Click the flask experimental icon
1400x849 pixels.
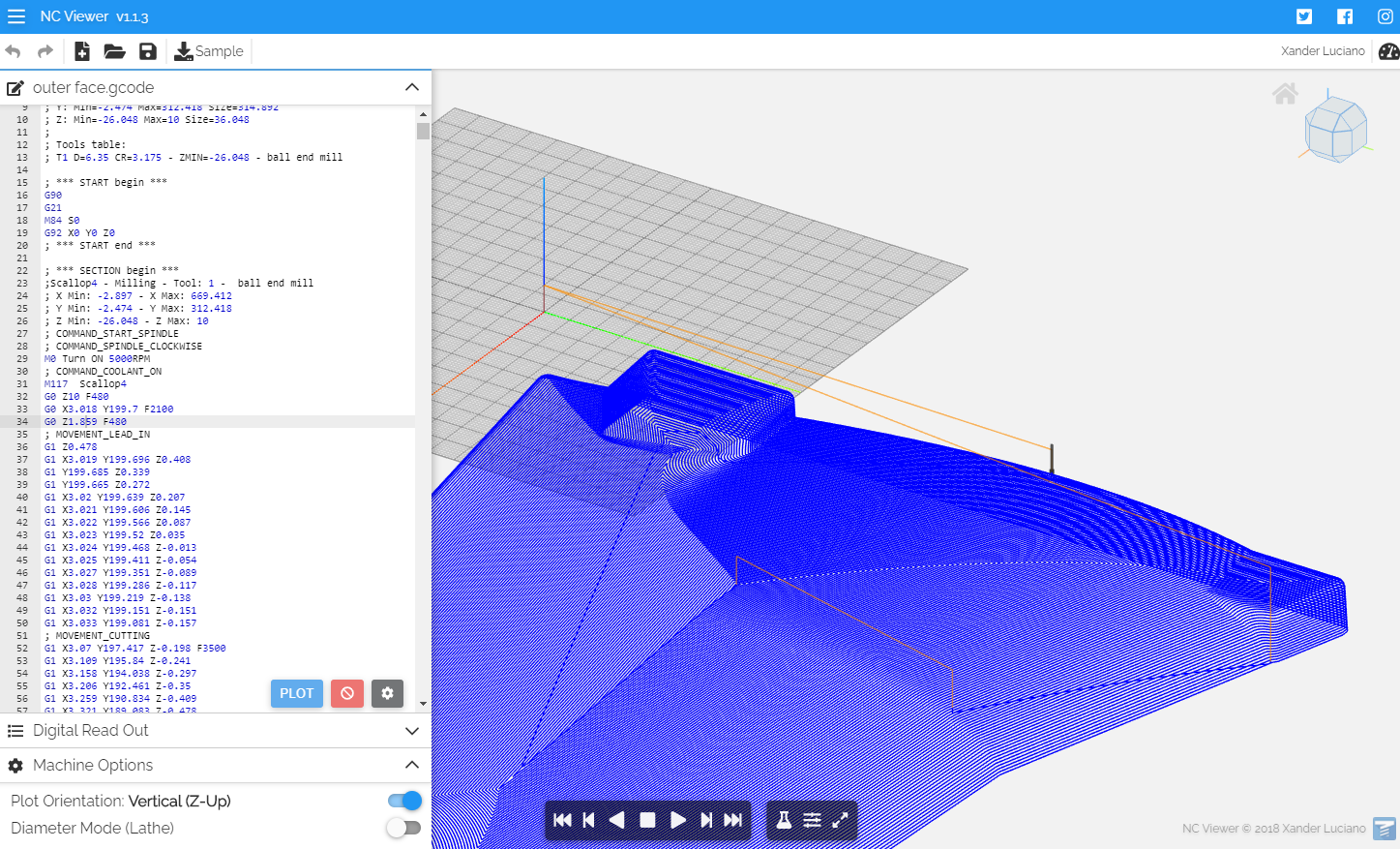coord(784,820)
